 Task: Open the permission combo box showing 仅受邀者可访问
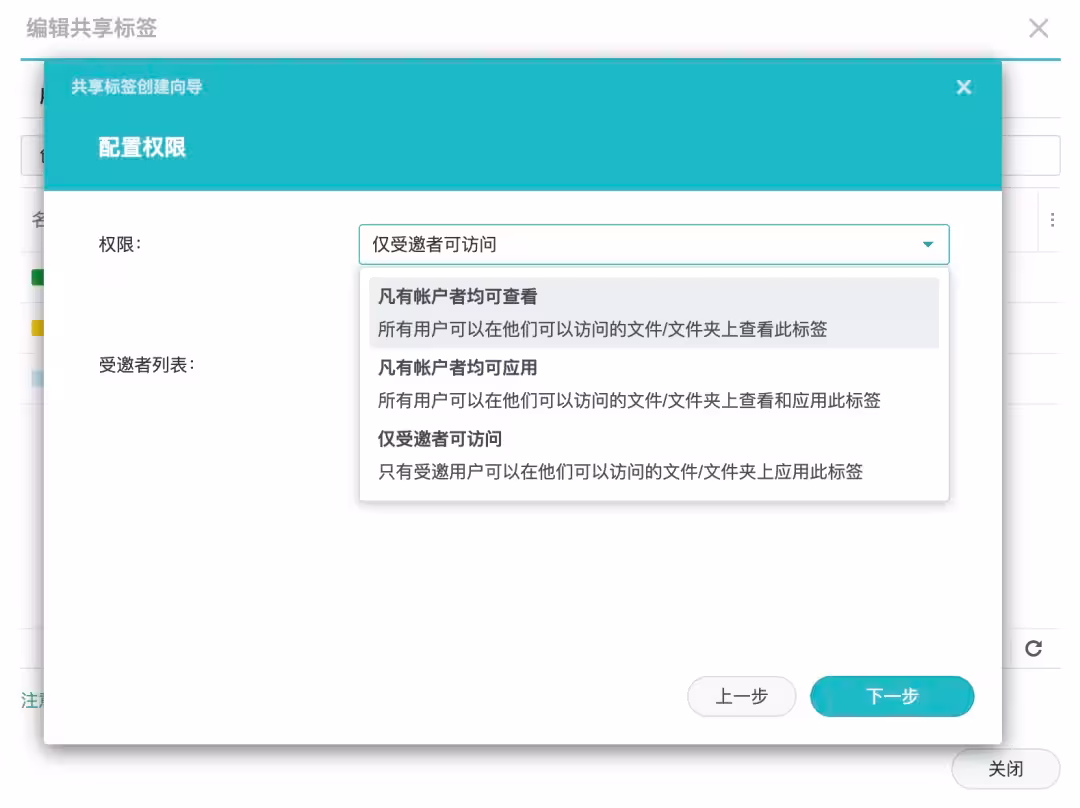point(650,244)
